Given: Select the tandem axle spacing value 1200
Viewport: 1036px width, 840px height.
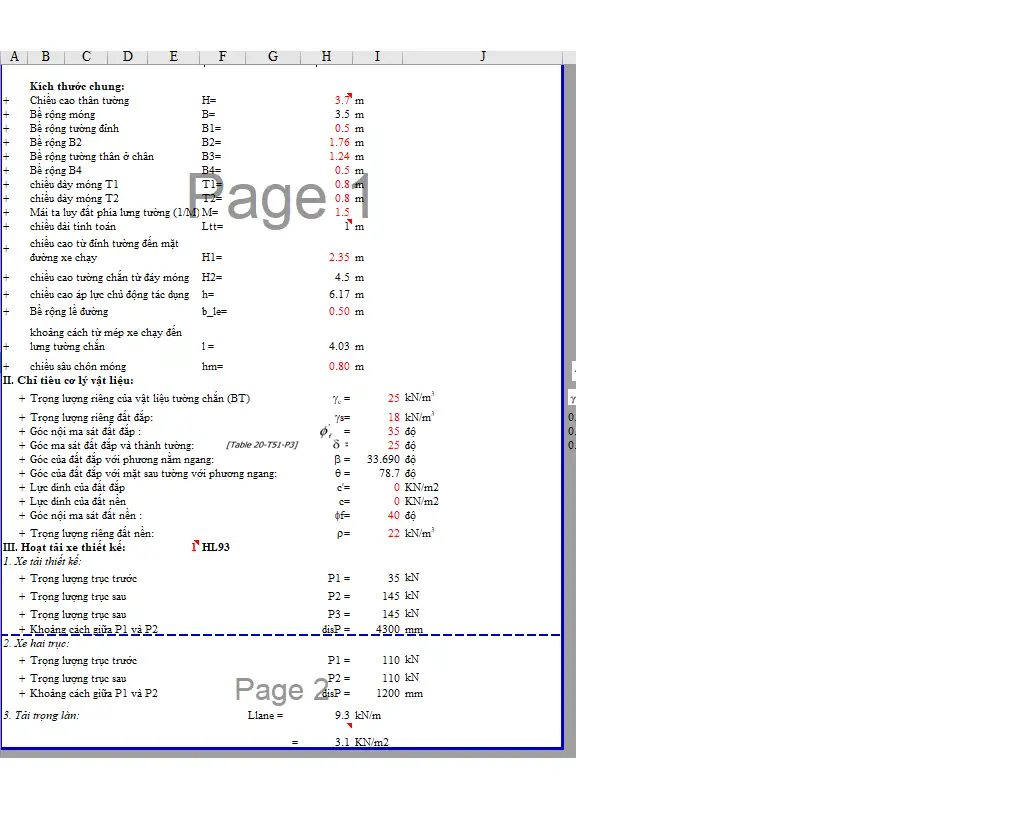Looking at the screenshot, I should 387,694.
